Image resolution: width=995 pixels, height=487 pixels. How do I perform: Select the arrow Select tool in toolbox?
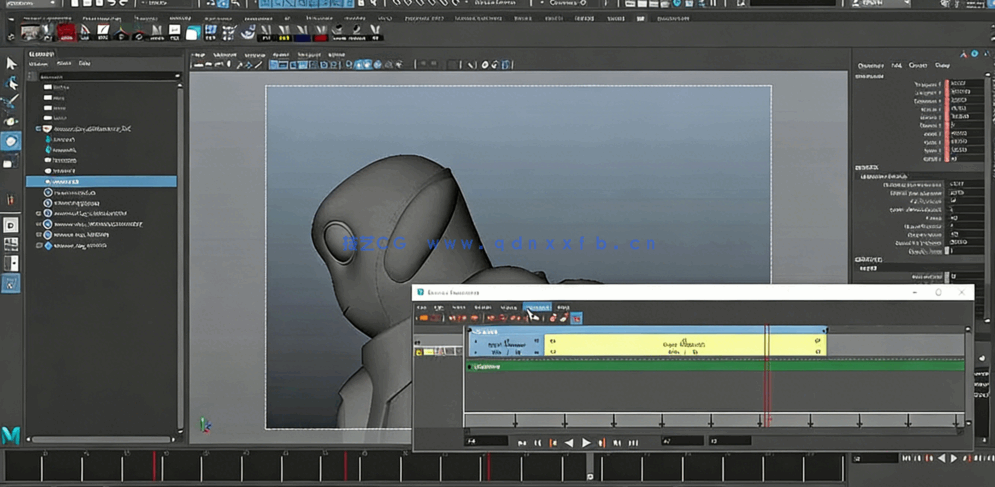tap(11, 63)
